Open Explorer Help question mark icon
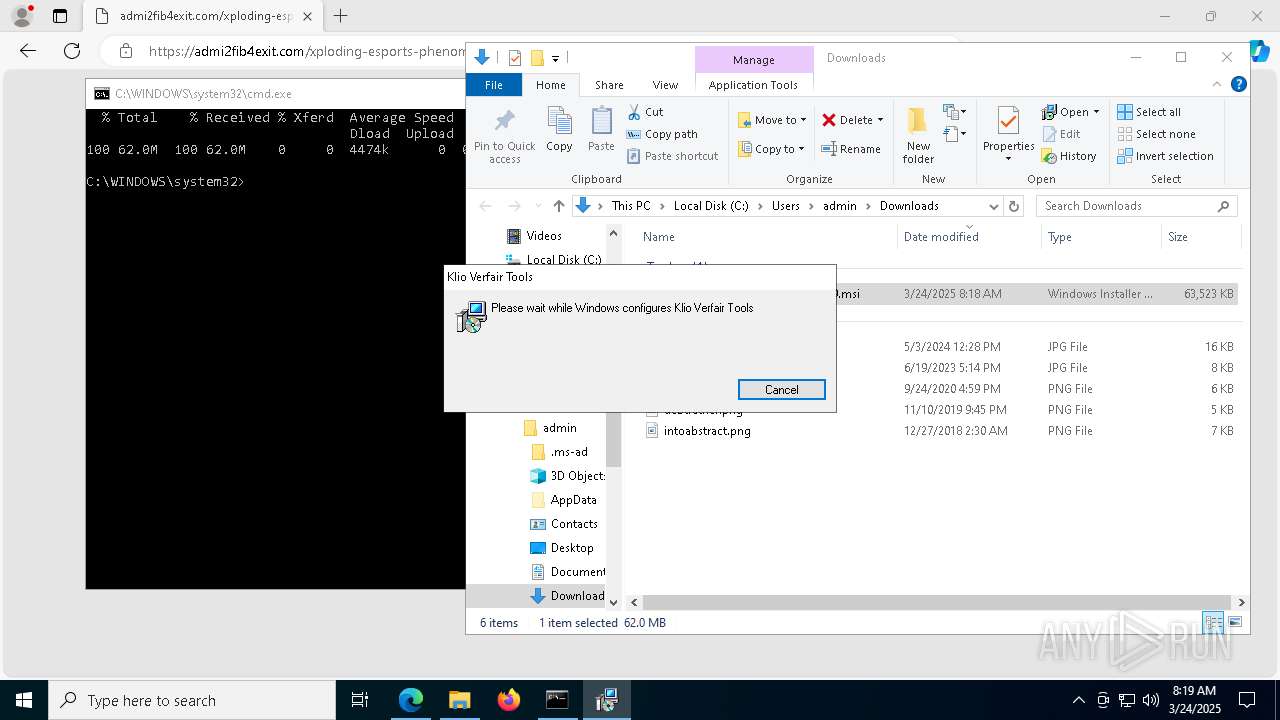The width and height of the screenshot is (1280, 720). click(x=1239, y=85)
